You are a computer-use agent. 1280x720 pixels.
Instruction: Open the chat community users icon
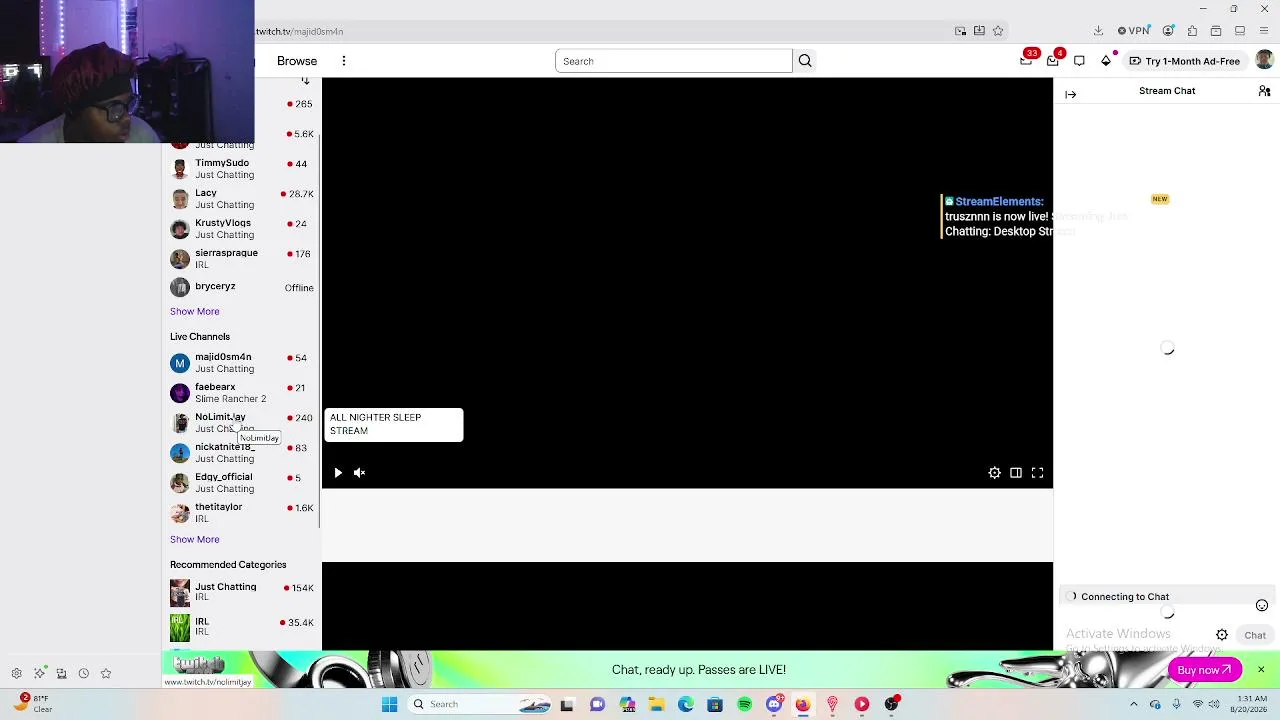1264,91
